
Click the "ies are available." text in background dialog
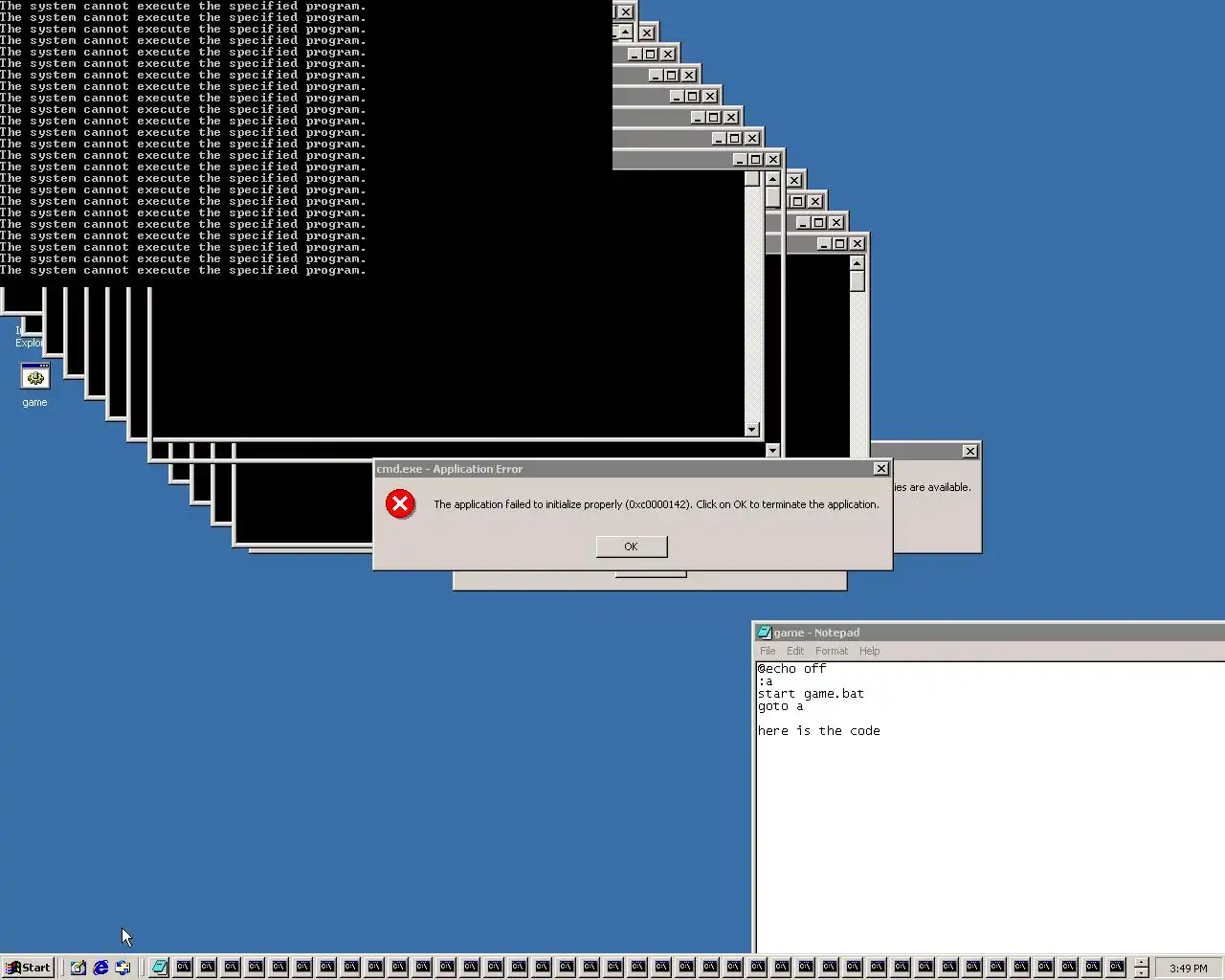[932, 487]
